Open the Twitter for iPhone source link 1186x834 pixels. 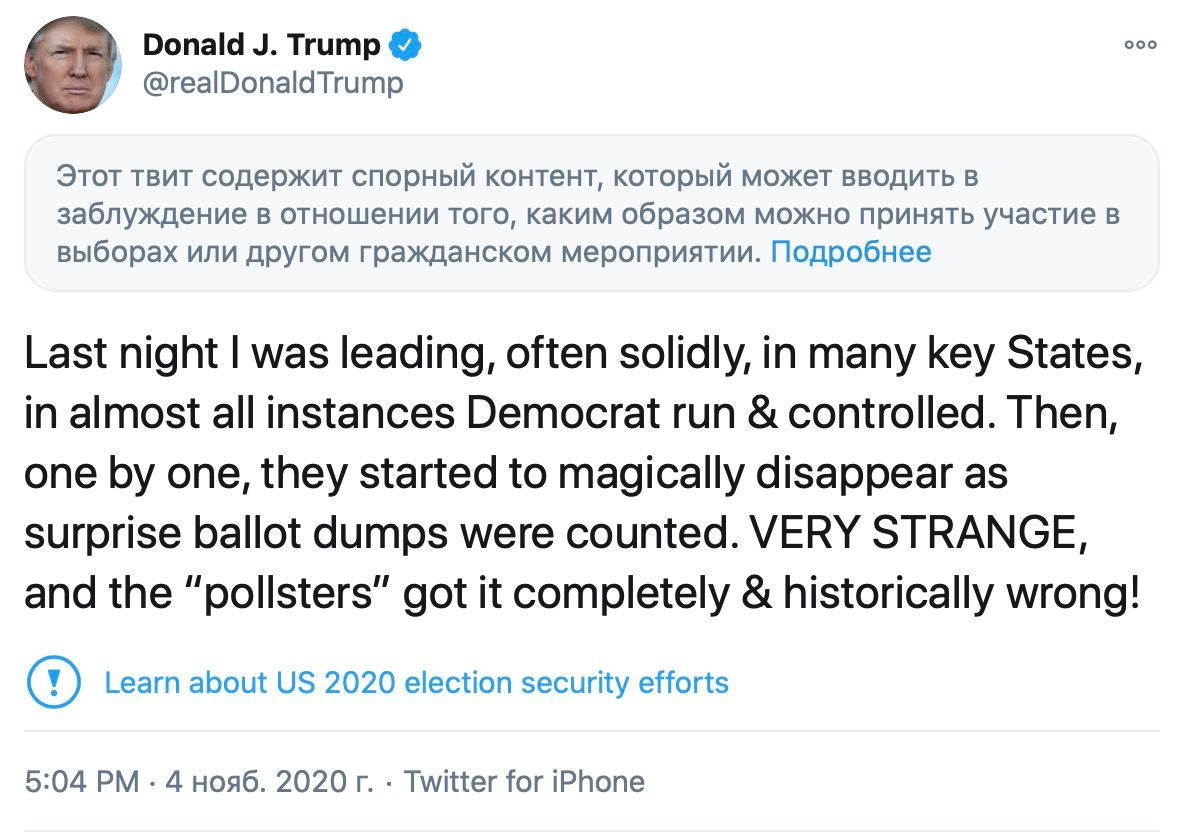524,781
